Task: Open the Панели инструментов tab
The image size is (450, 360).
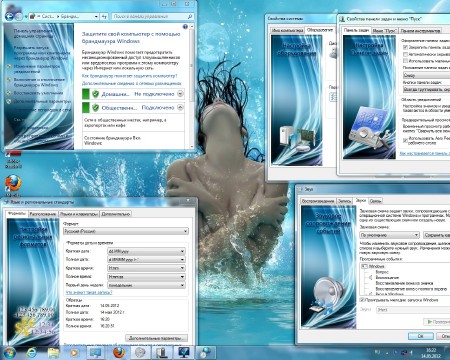Action: point(421,31)
